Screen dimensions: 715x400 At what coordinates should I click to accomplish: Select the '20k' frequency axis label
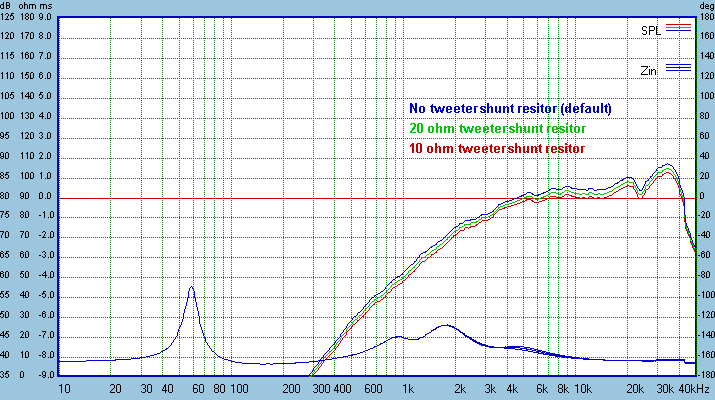click(634, 388)
